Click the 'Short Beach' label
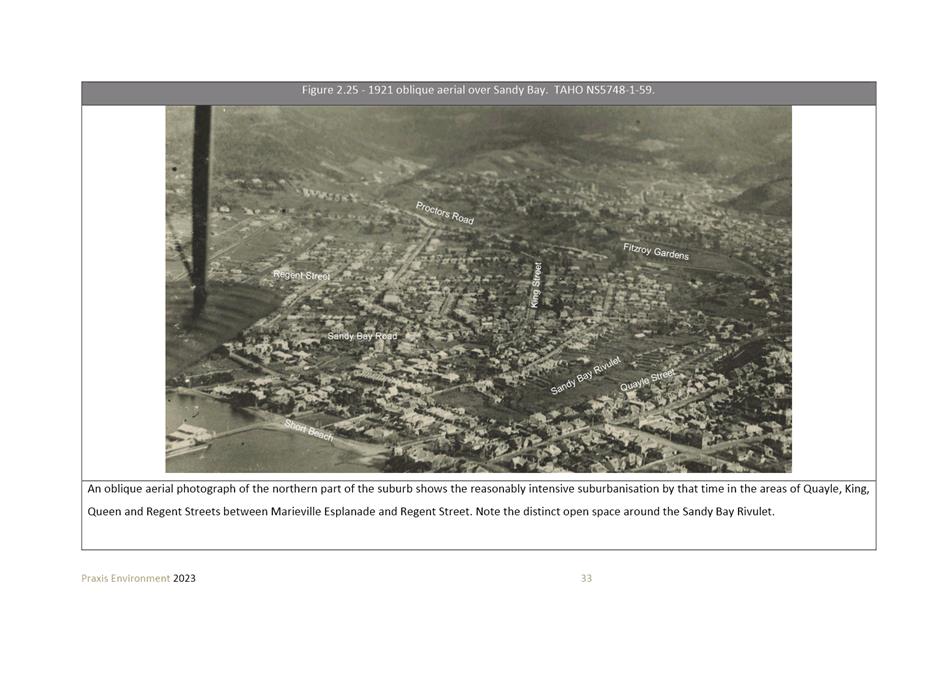The image size is (951, 673). (309, 430)
